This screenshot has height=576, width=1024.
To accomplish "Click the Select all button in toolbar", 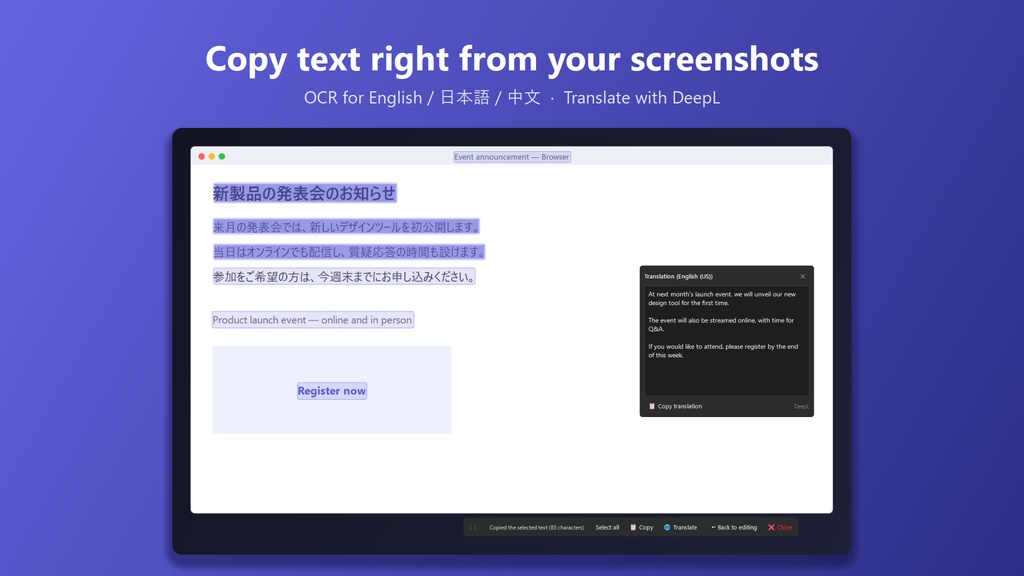I will pyautogui.click(x=607, y=527).
